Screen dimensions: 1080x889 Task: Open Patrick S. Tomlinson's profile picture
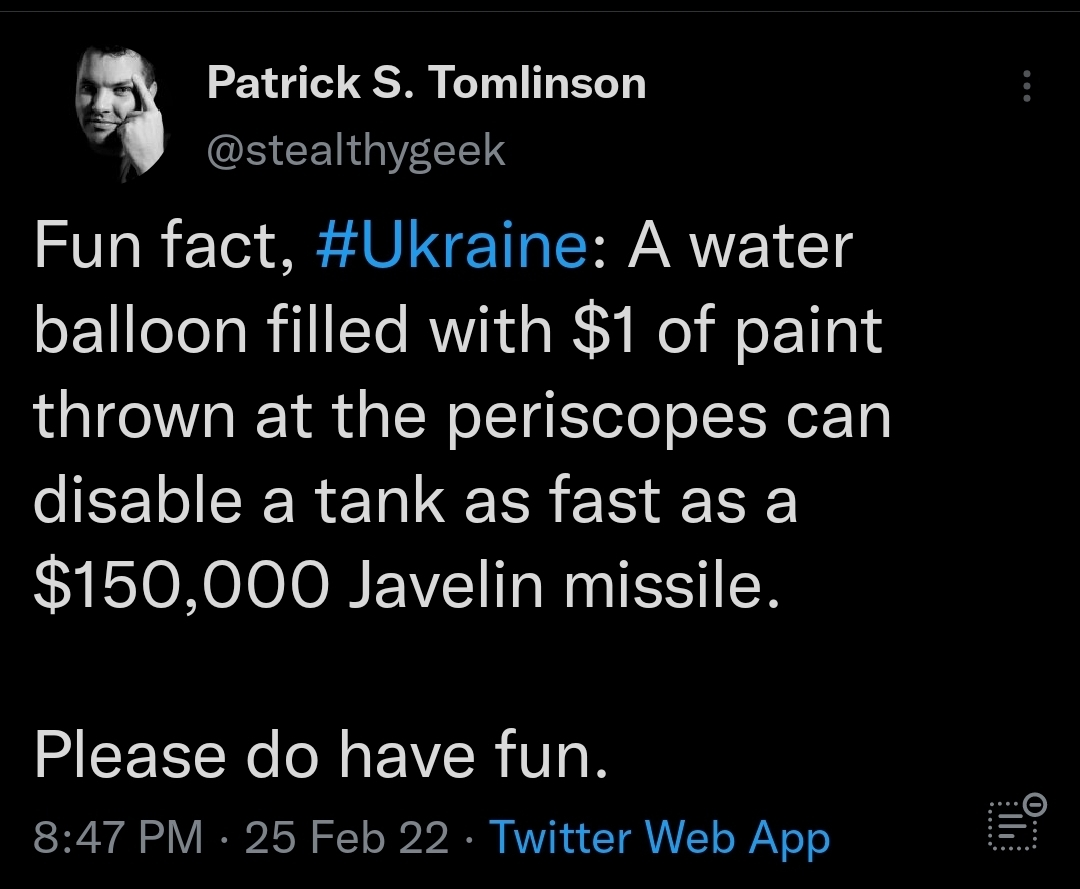pos(120,118)
